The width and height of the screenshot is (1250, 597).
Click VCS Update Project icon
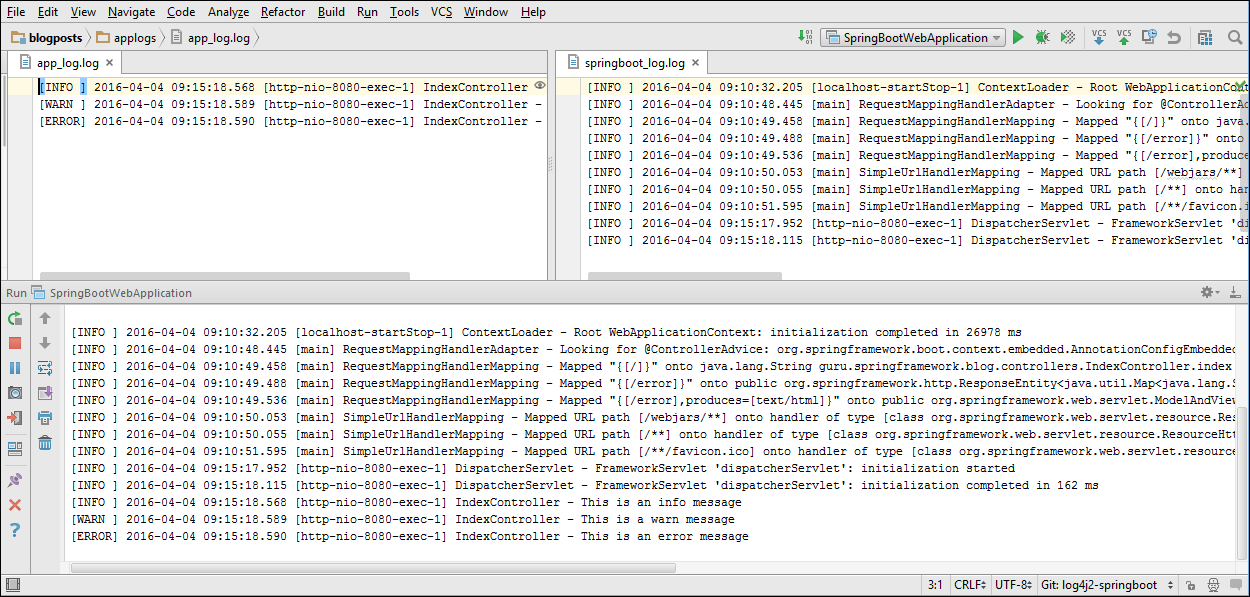[1099, 37]
